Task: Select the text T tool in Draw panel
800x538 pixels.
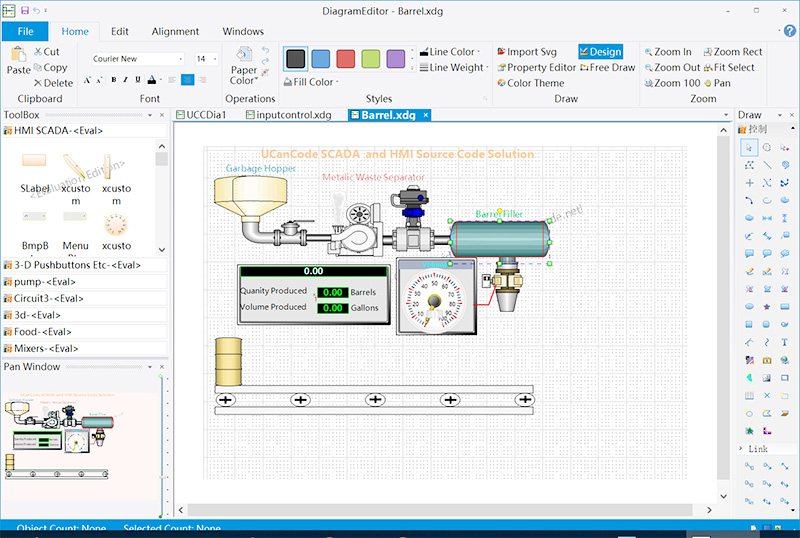Action: tap(784, 342)
